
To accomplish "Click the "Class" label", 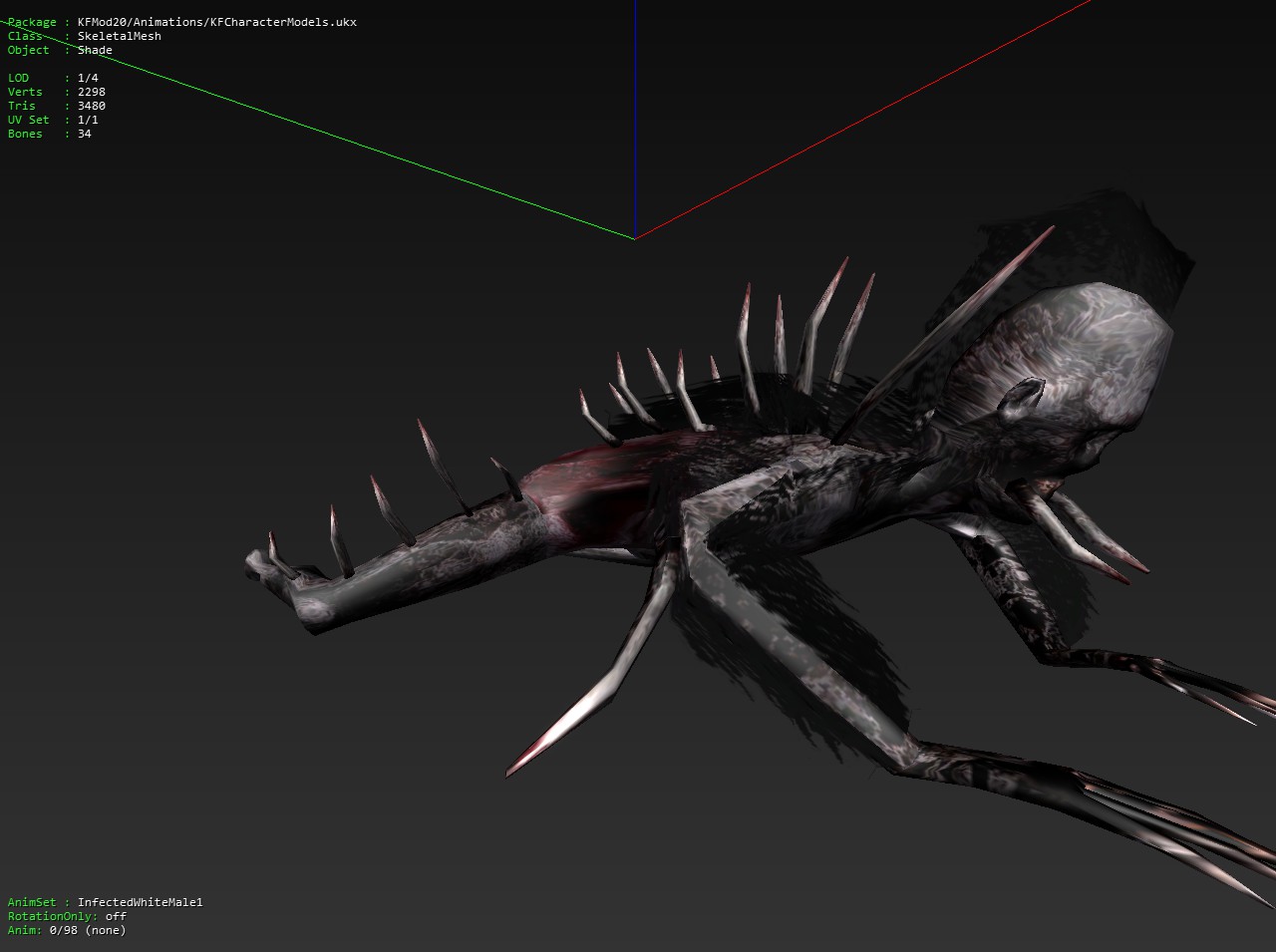I will (25, 36).
